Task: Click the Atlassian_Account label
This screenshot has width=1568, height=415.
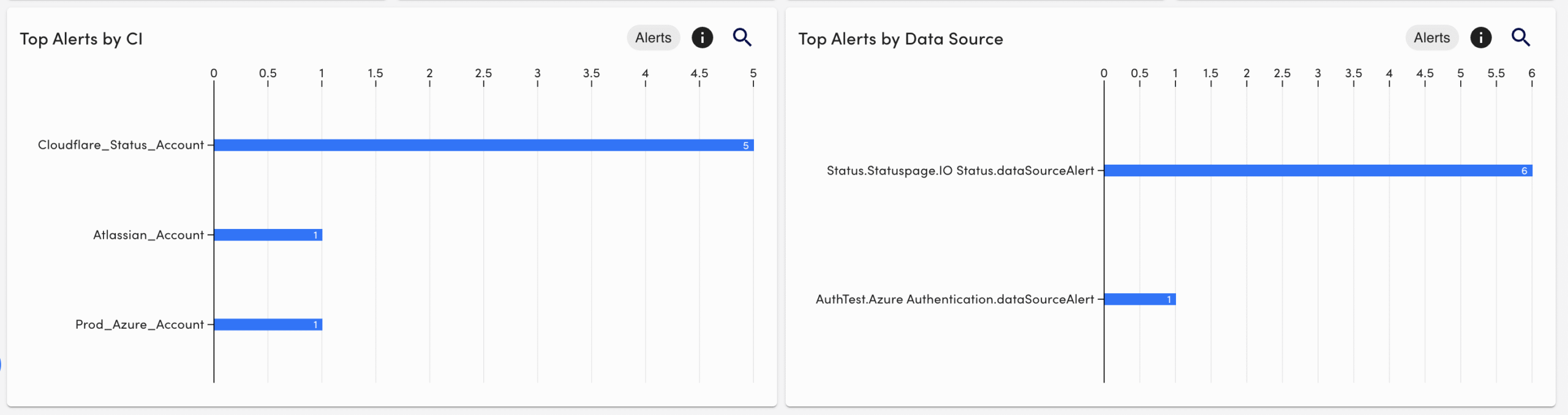Action: point(148,235)
